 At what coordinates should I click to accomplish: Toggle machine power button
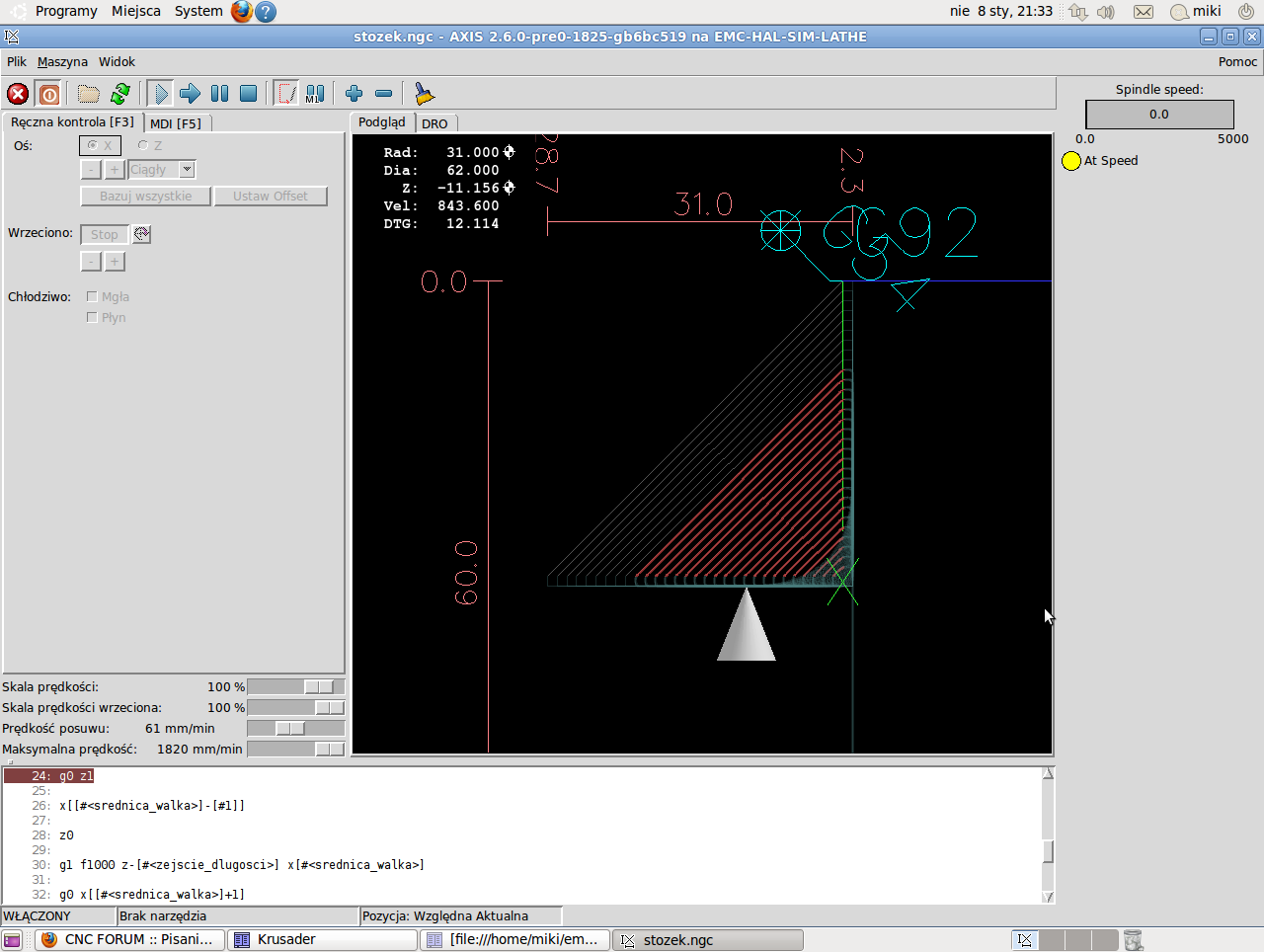coord(48,94)
